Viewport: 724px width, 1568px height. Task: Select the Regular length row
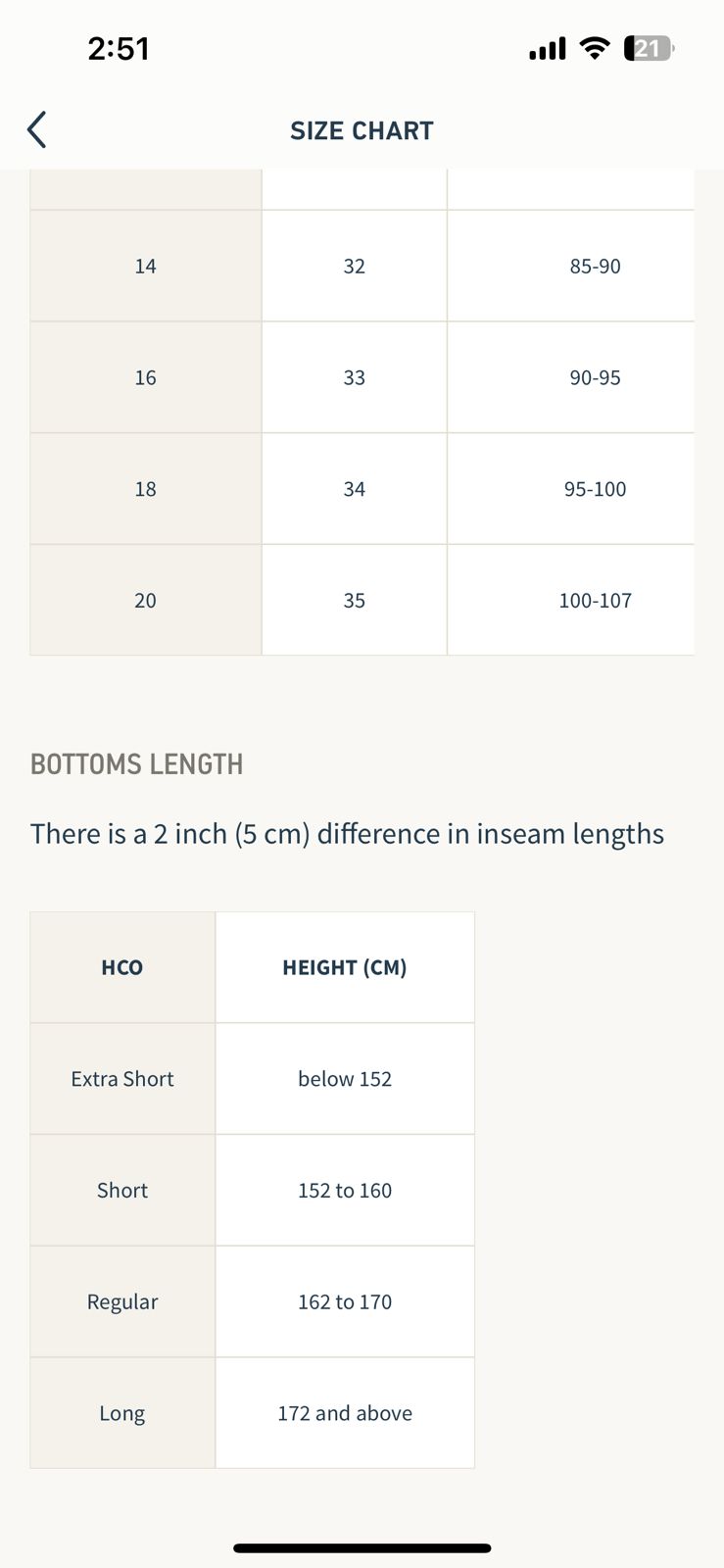tap(122, 1301)
